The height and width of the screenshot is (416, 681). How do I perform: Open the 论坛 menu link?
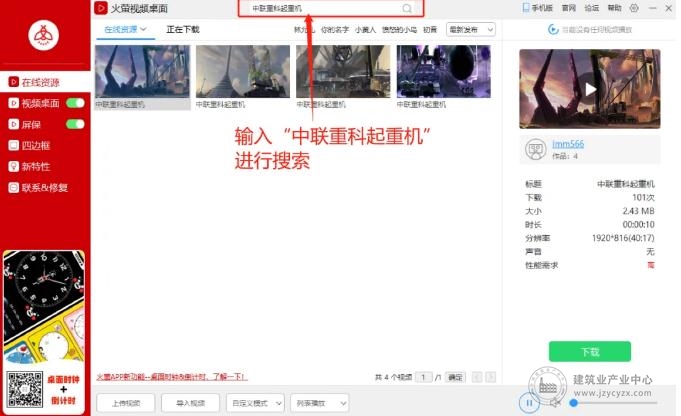592,8
